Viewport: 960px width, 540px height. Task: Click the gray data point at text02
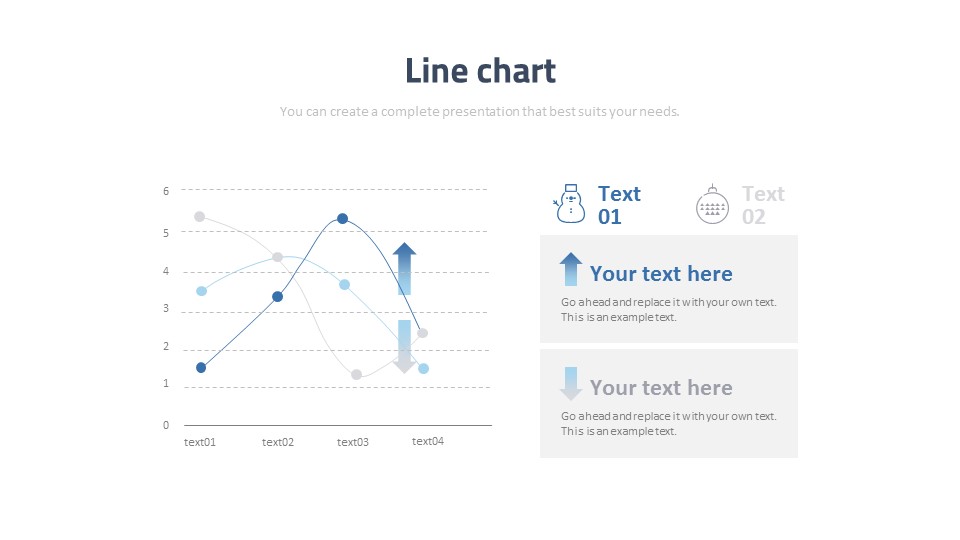point(277,257)
